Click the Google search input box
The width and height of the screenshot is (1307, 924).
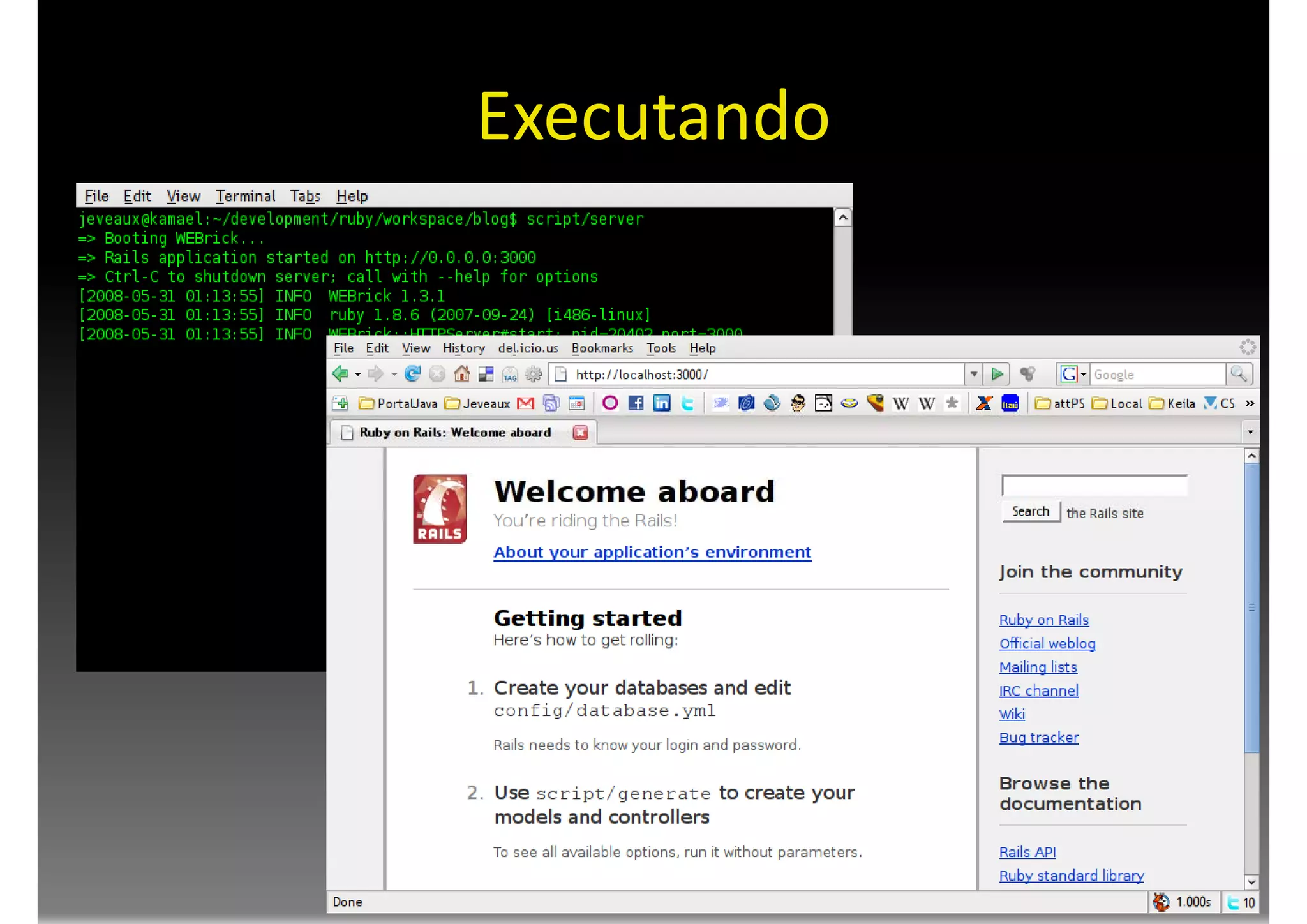[x=1158, y=375]
